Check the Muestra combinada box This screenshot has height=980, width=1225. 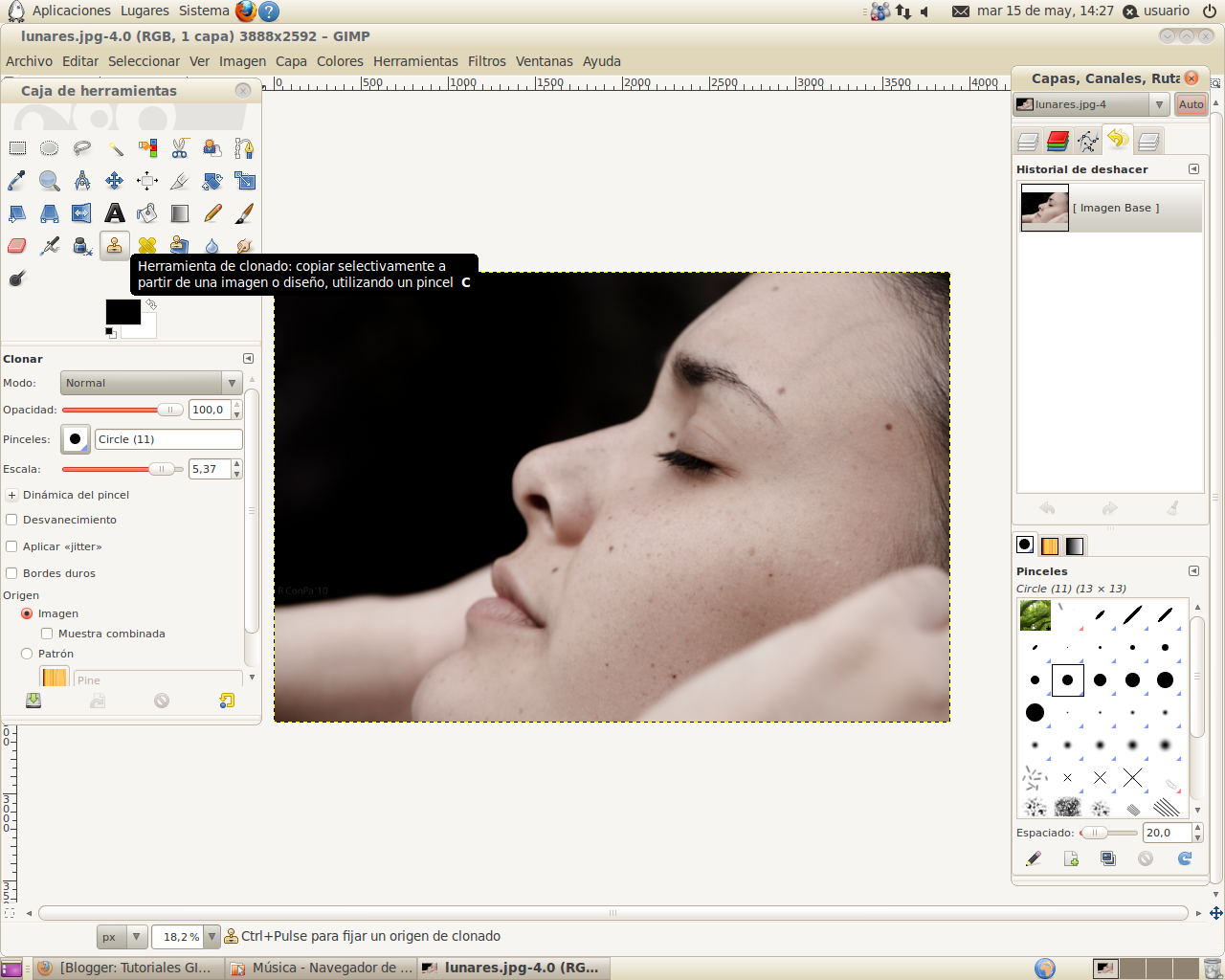pyautogui.click(x=47, y=634)
